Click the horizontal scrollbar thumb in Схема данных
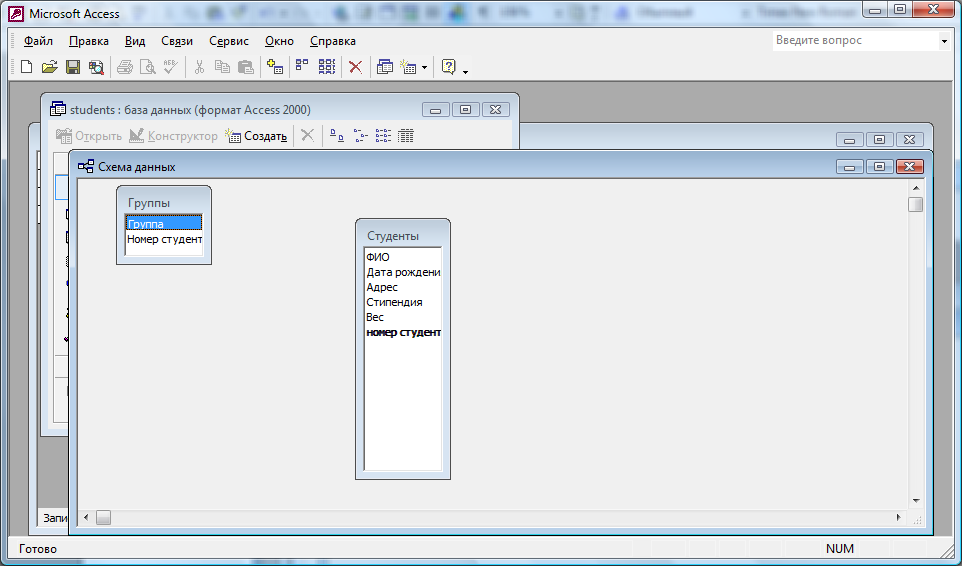962x566 pixels. click(x=104, y=518)
